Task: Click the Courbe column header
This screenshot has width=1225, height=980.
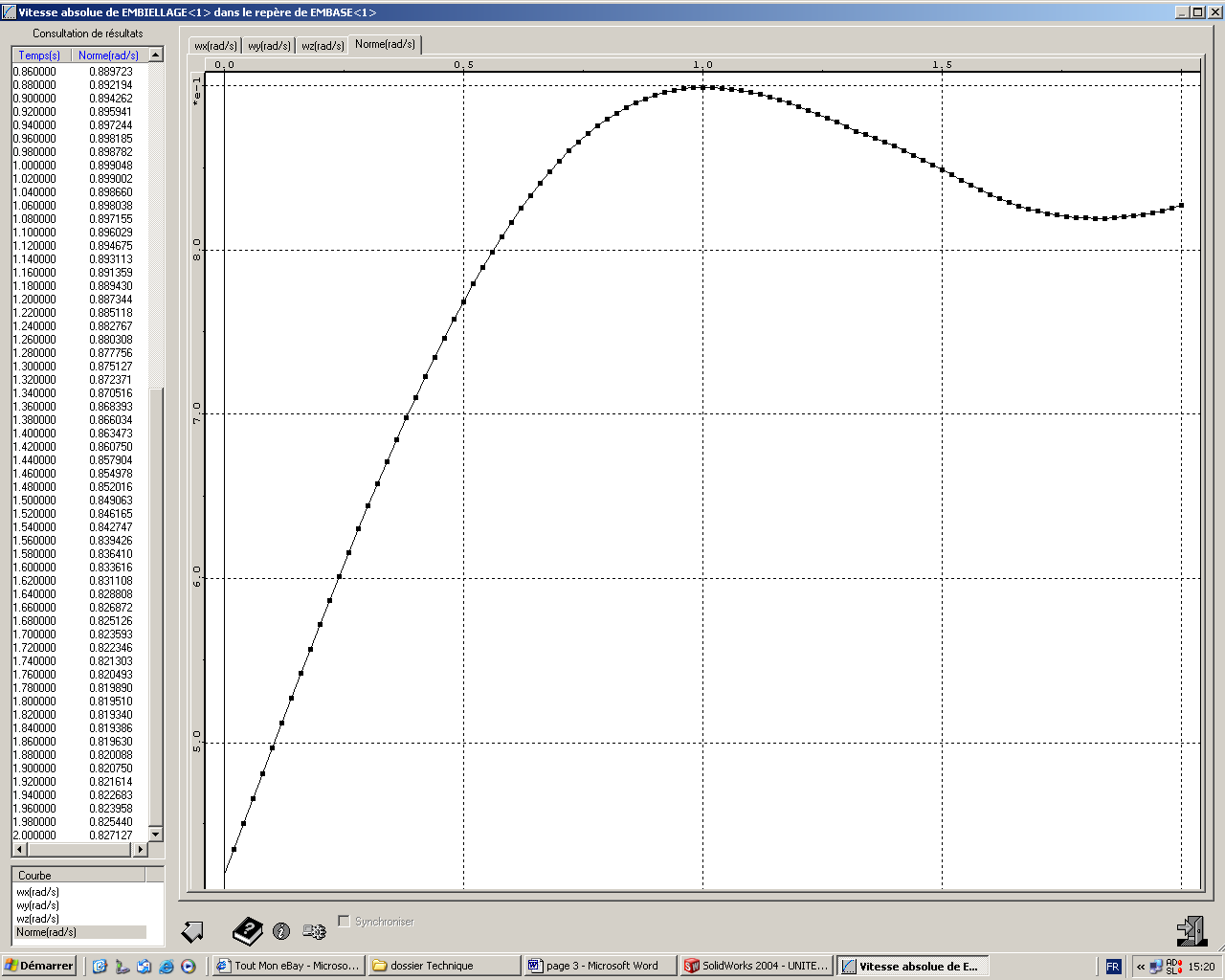Action: [x=78, y=875]
